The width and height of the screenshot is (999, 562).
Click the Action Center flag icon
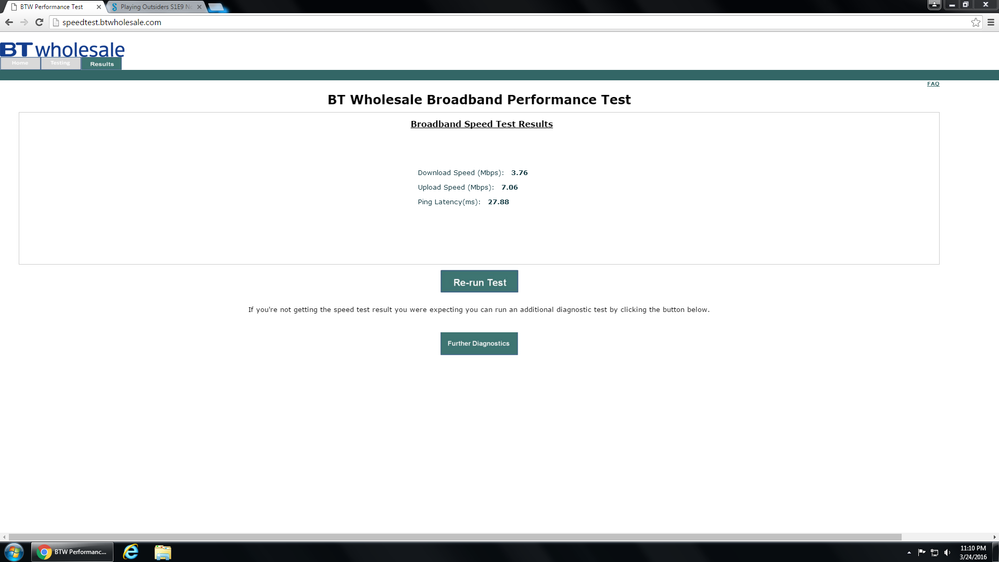coord(921,552)
